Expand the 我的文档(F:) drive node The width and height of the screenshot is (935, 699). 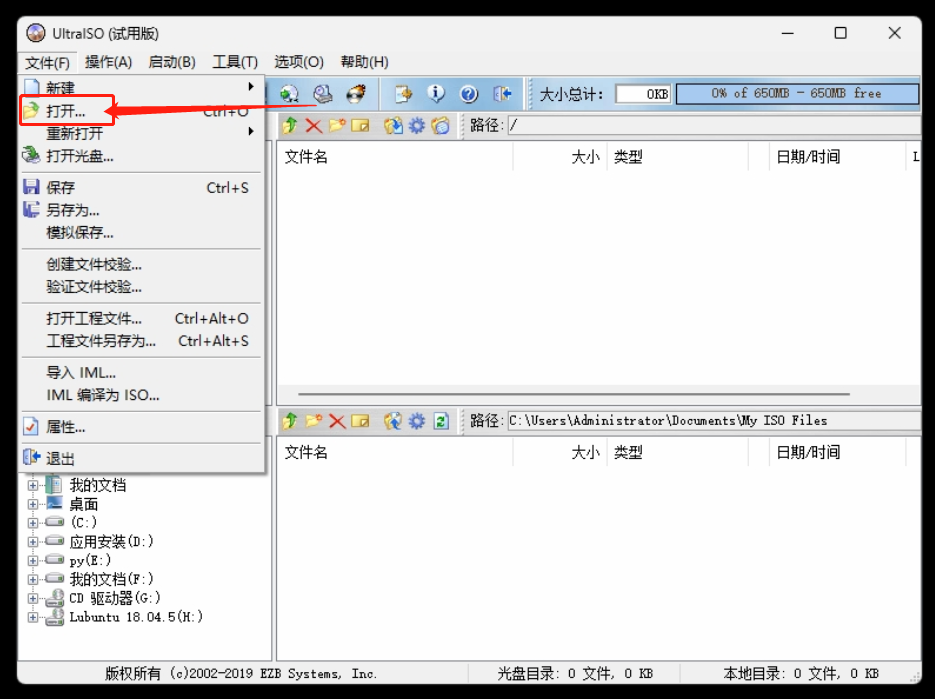(33, 579)
